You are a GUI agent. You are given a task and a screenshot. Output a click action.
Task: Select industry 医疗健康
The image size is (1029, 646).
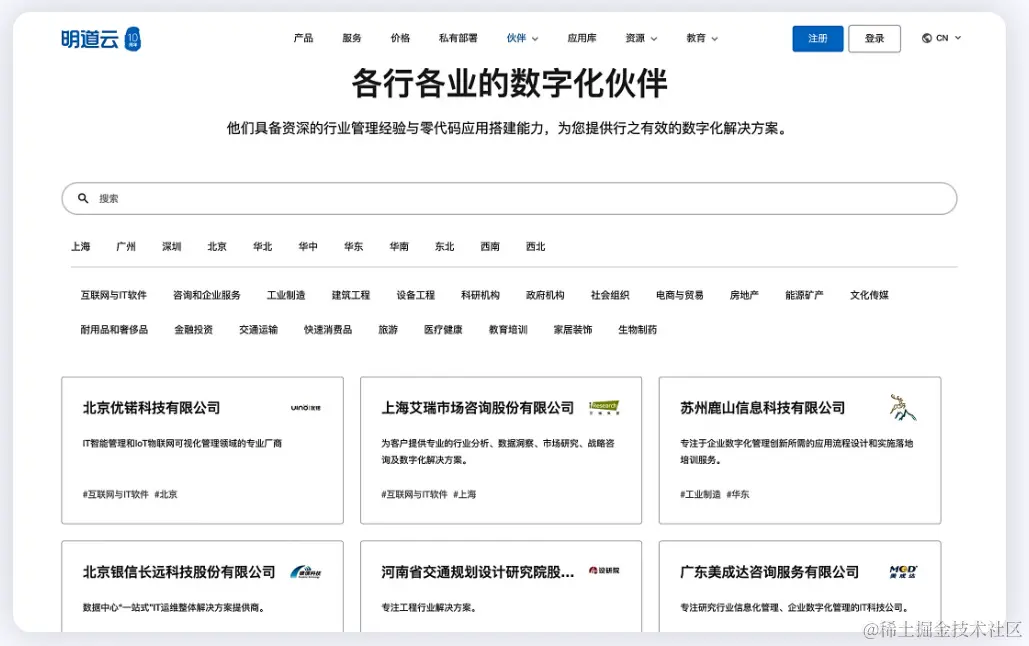[444, 329]
